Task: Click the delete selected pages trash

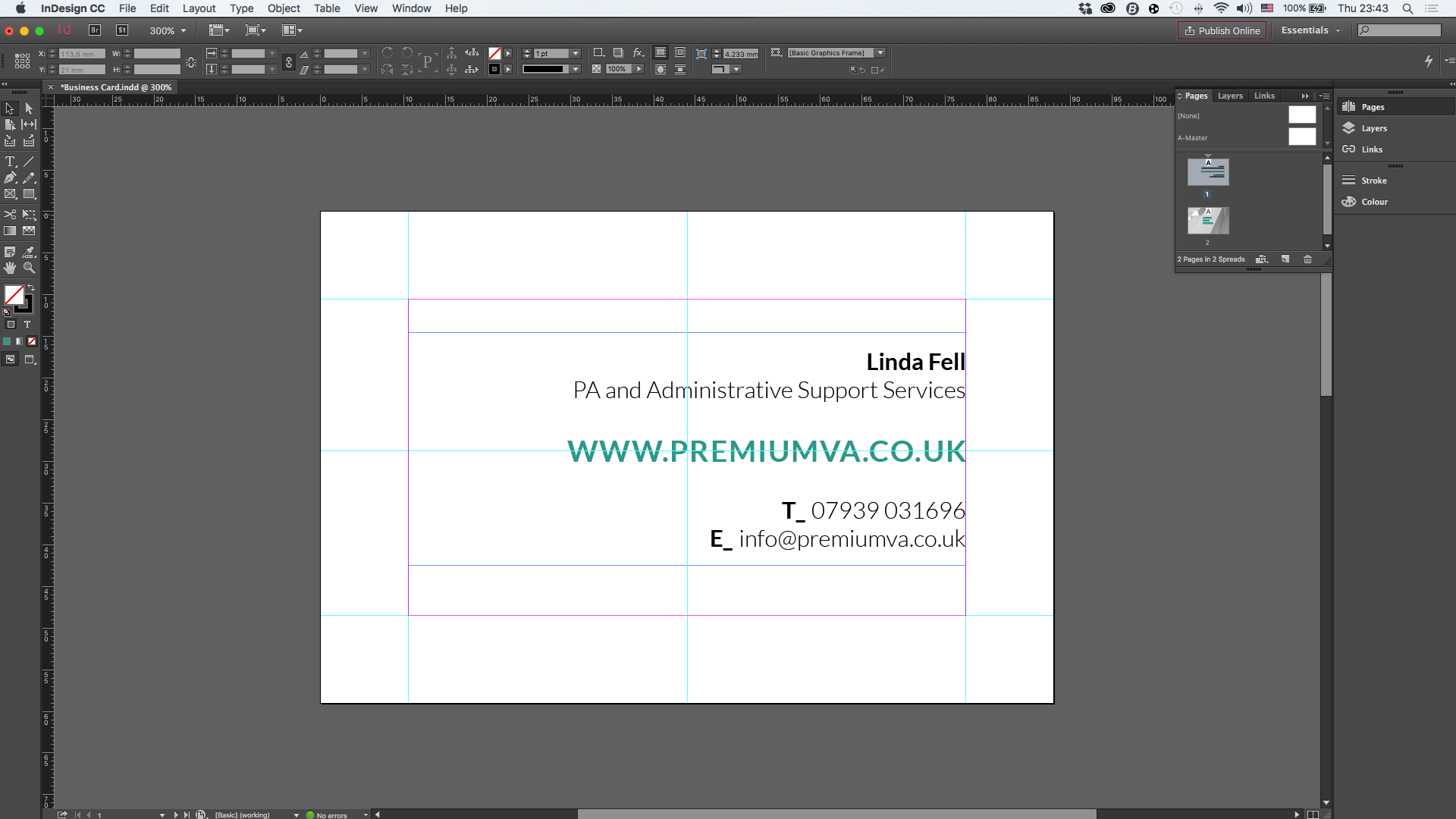Action: click(1307, 259)
